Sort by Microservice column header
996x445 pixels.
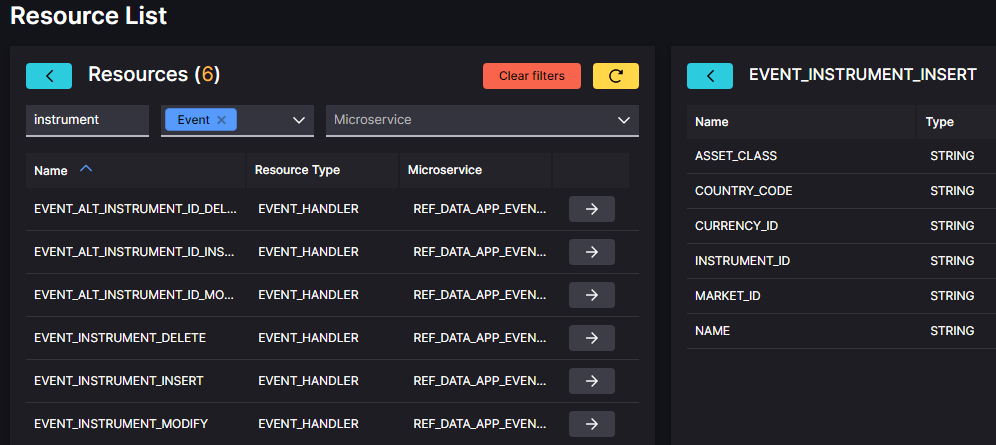[x=445, y=170]
